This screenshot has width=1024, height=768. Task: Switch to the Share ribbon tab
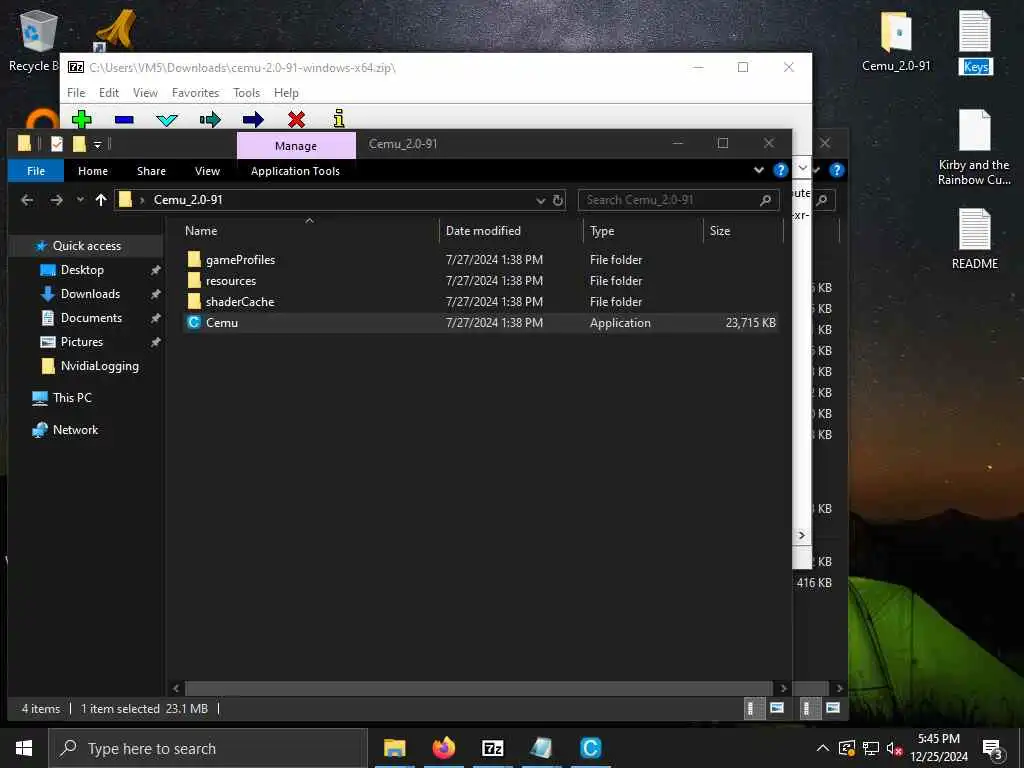pyautogui.click(x=151, y=170)
